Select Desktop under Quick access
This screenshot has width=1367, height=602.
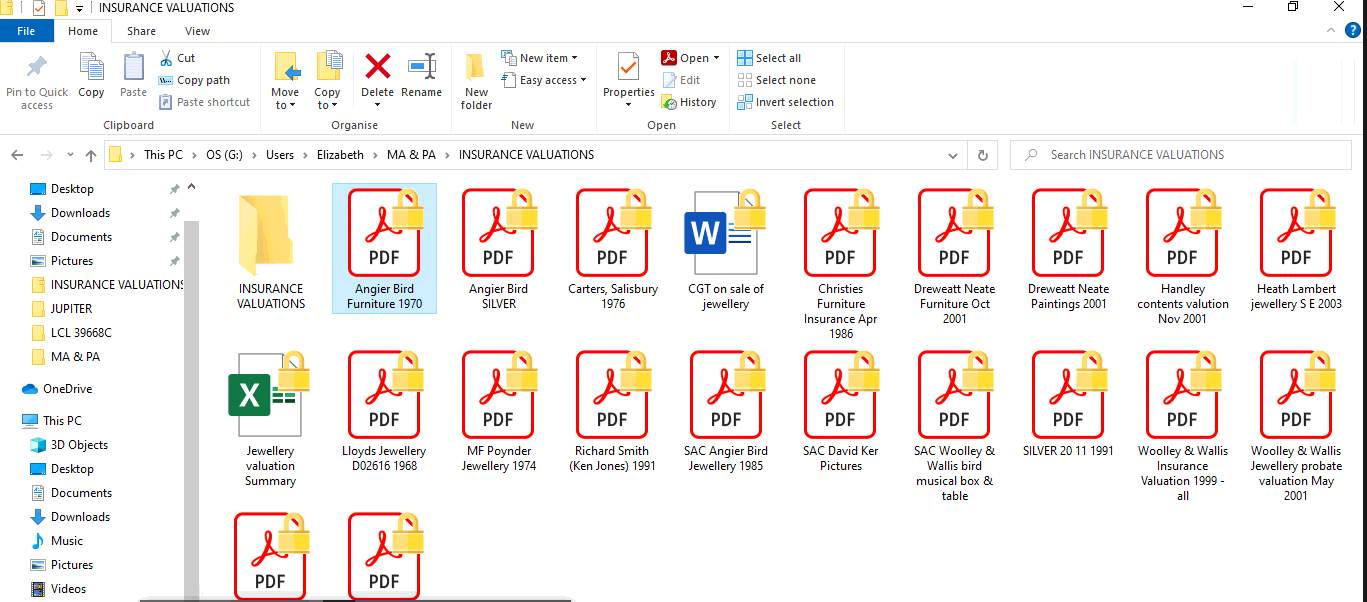(72, 189)
